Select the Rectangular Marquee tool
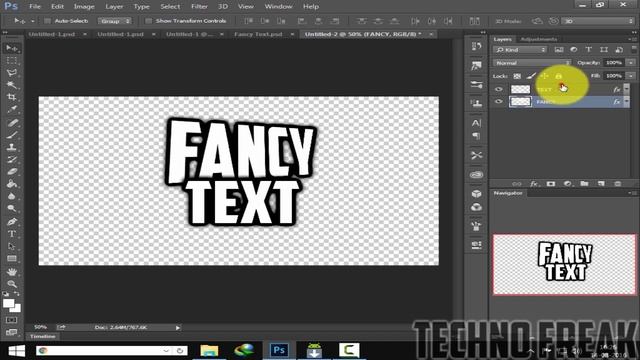 (x=12, y=60)
